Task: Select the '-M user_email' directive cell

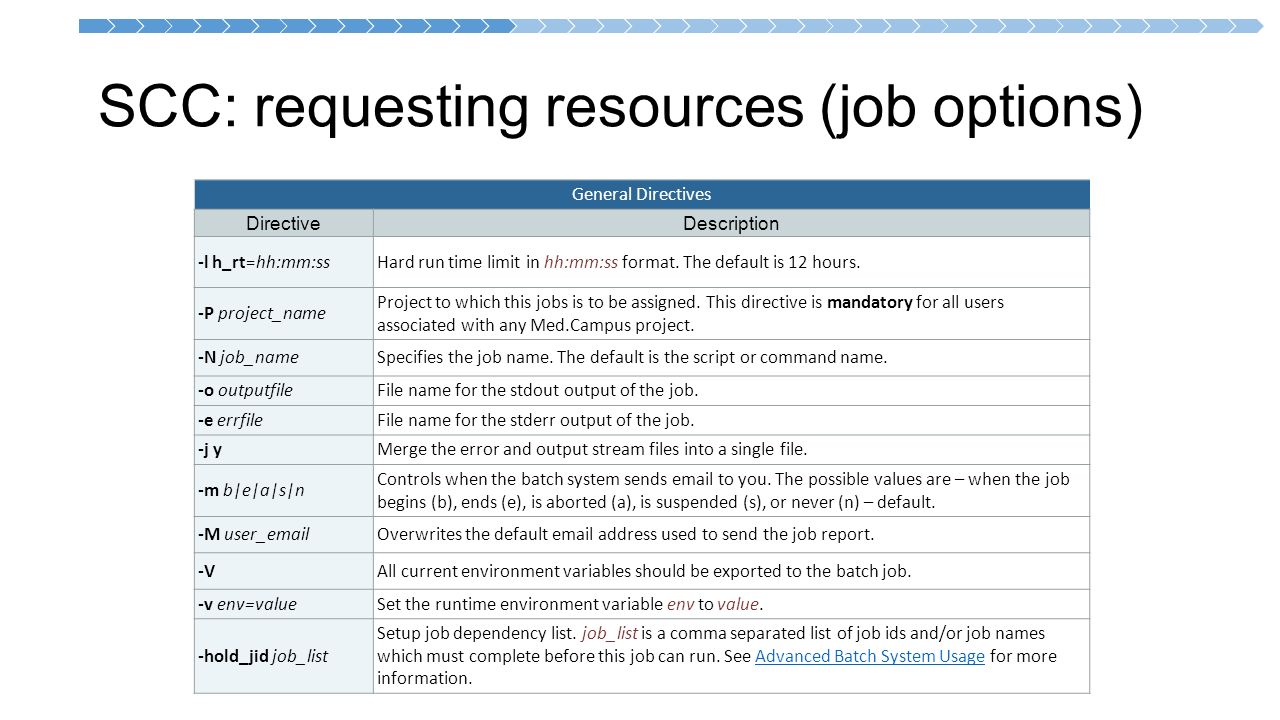Action: [x=284, y=534]
